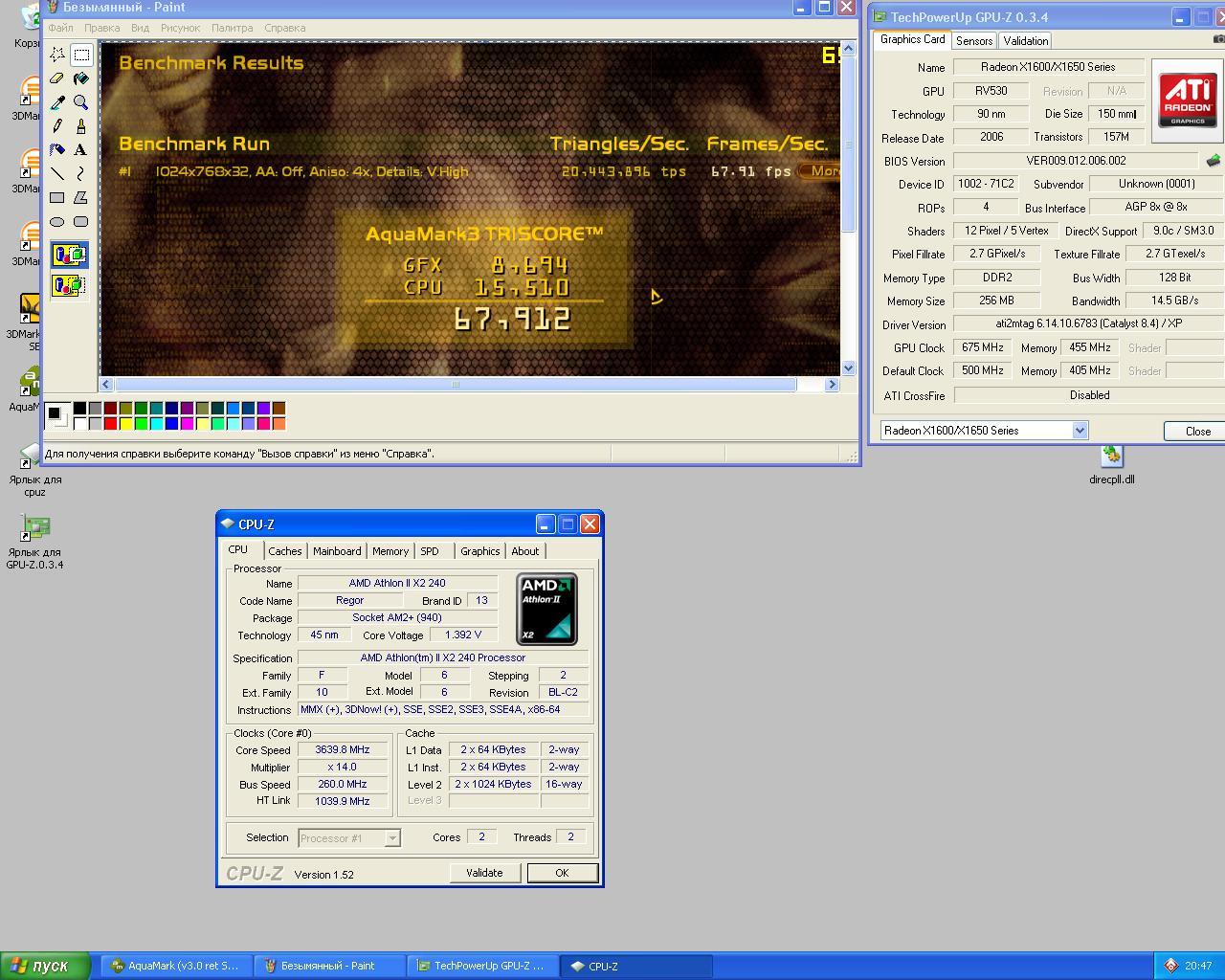Image resolution: width=1225 pixels, height=980 pixels.
Task: Click the GPU Clock value 675 MHz
Action: [982, 347]
